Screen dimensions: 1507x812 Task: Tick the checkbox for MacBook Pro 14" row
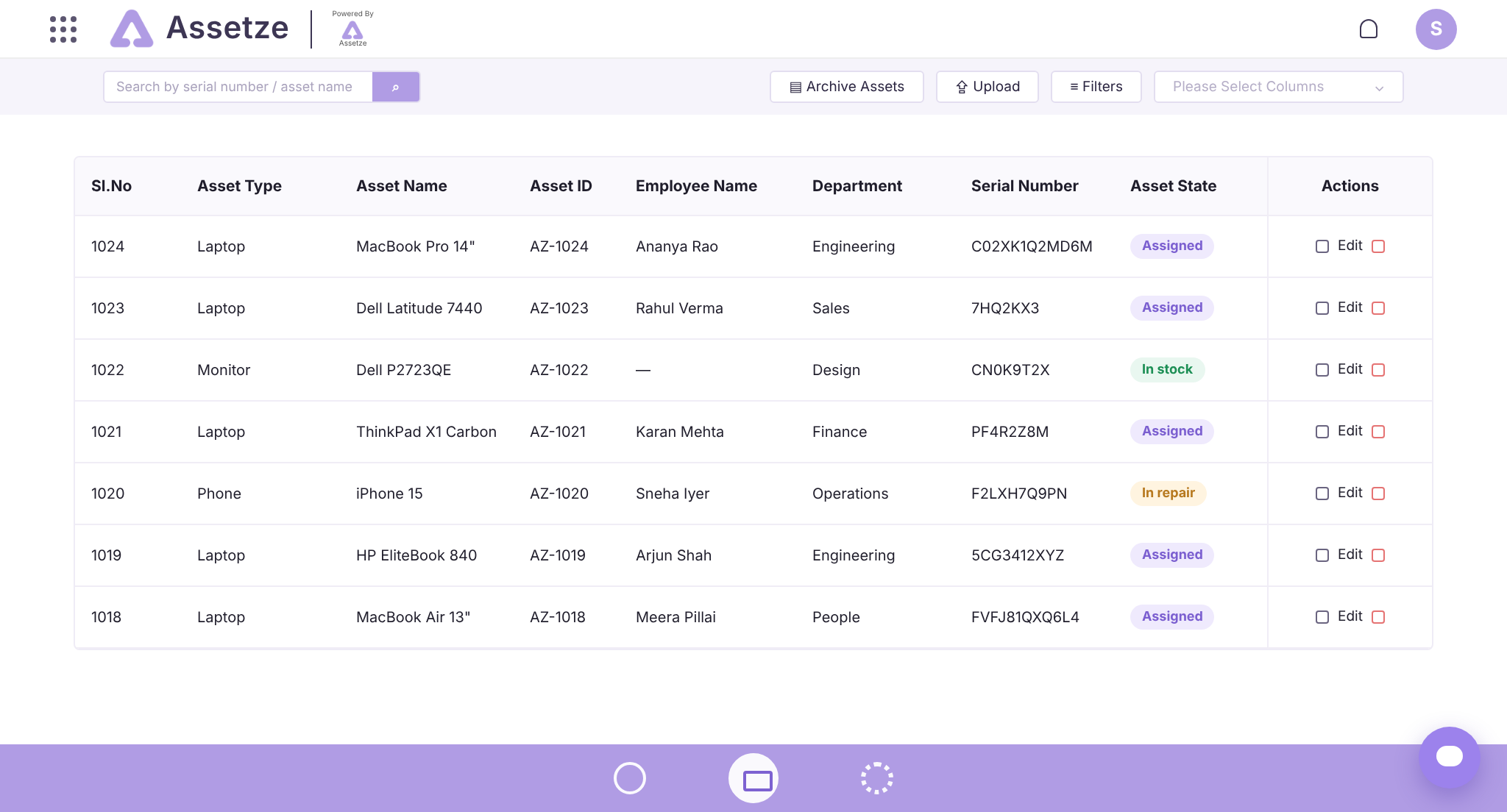(x=1322, y=246)
